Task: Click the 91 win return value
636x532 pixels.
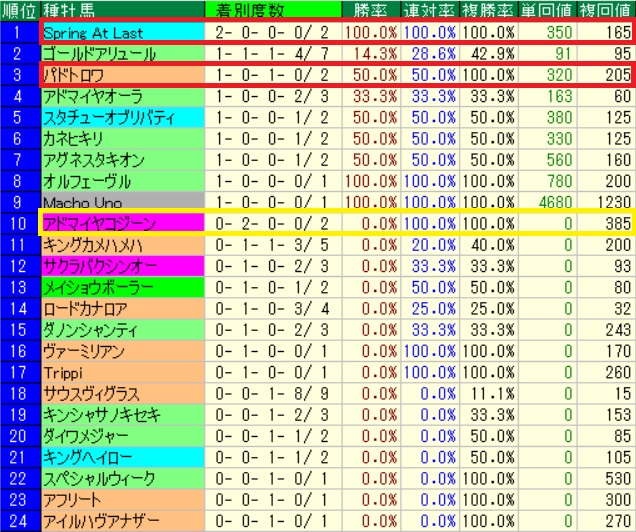Action: pyautogui.click(x=563, y=54)
